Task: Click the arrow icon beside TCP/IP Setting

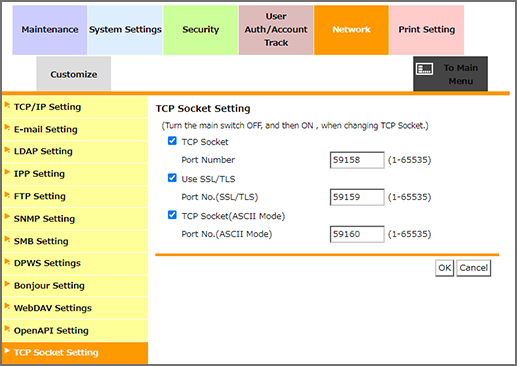Action: pos(7,105)
